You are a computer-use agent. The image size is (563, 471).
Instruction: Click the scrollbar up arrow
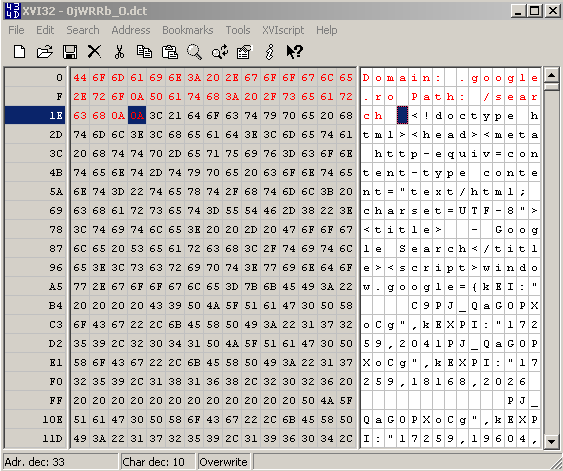tap(551, 75)
